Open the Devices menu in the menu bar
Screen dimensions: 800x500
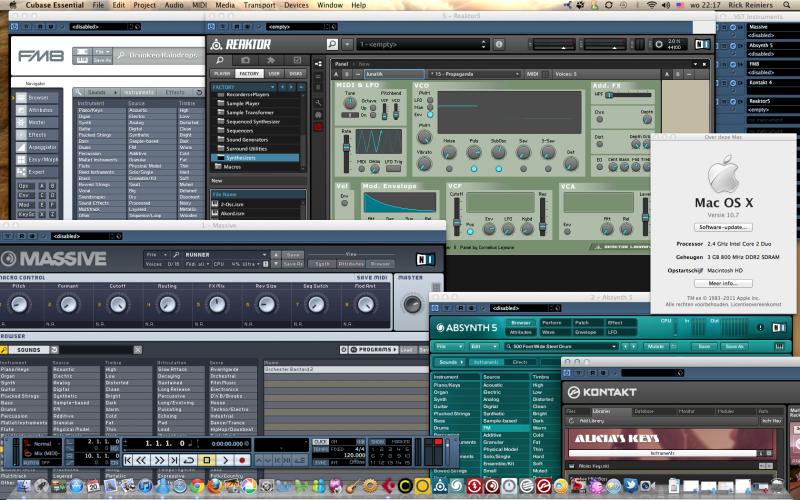pos(296,5)
